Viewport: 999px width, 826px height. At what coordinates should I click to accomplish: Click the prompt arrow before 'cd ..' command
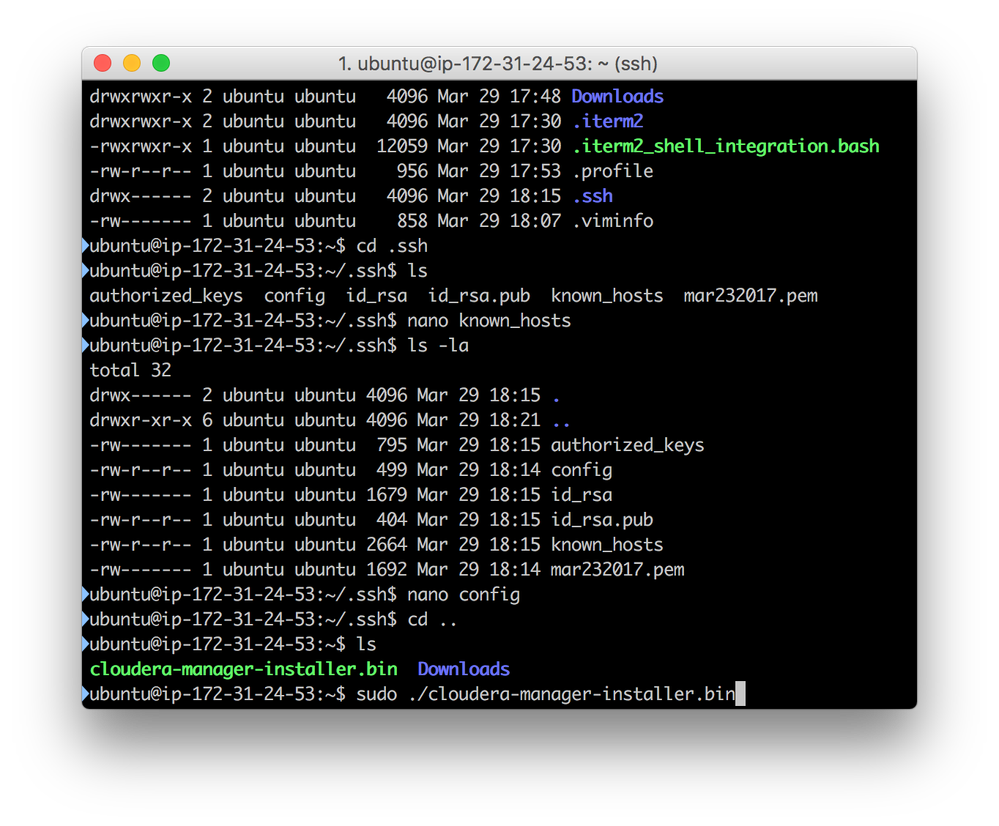click(x=84, y=619)
